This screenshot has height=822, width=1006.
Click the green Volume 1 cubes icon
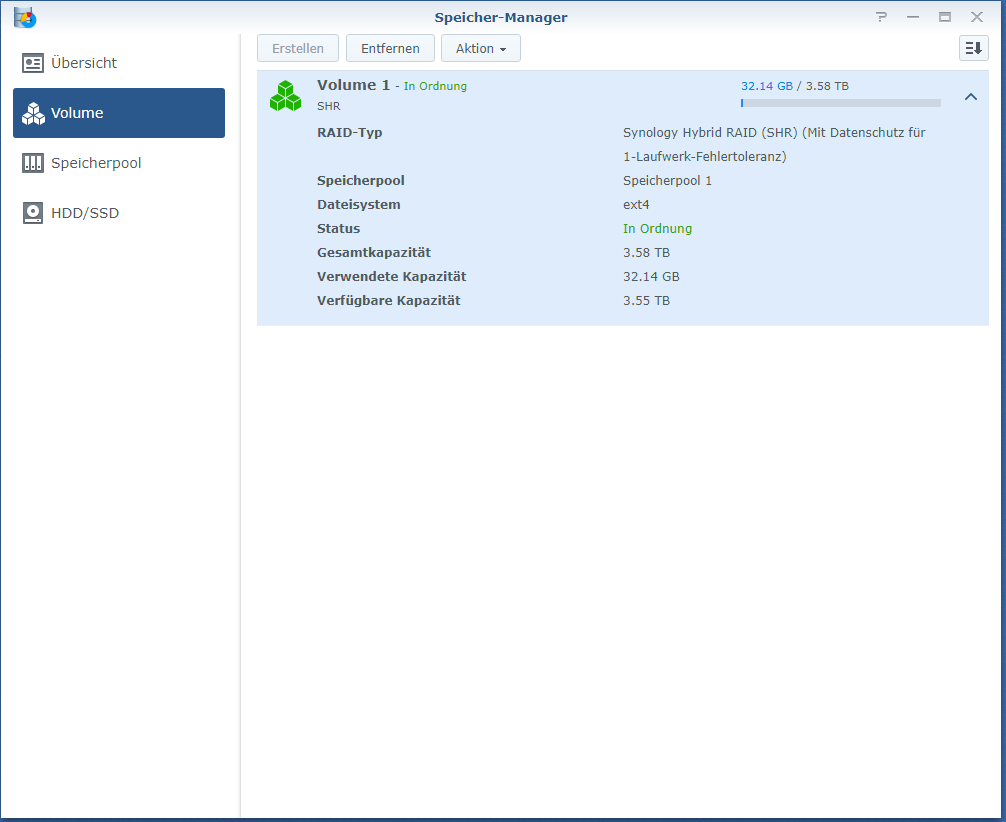[286, 96]
